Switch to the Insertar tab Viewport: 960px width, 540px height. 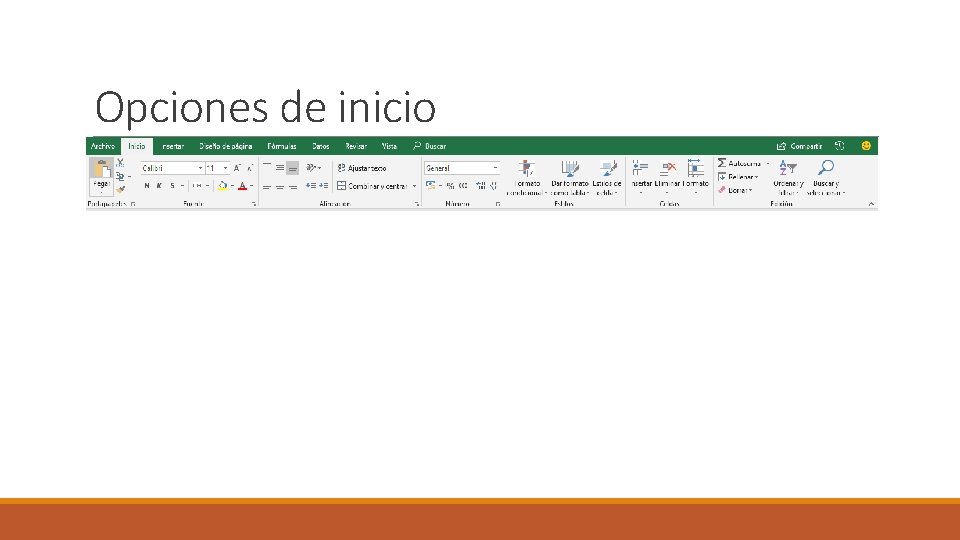173,146
